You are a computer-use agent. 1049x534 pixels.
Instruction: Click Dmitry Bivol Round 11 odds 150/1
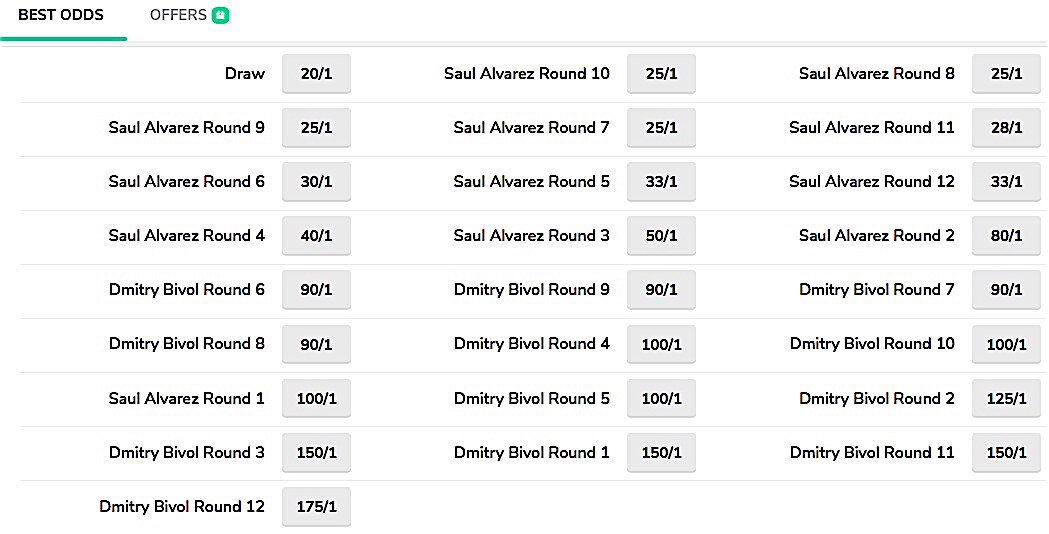pyautogui.click(x=1006, y=453)
